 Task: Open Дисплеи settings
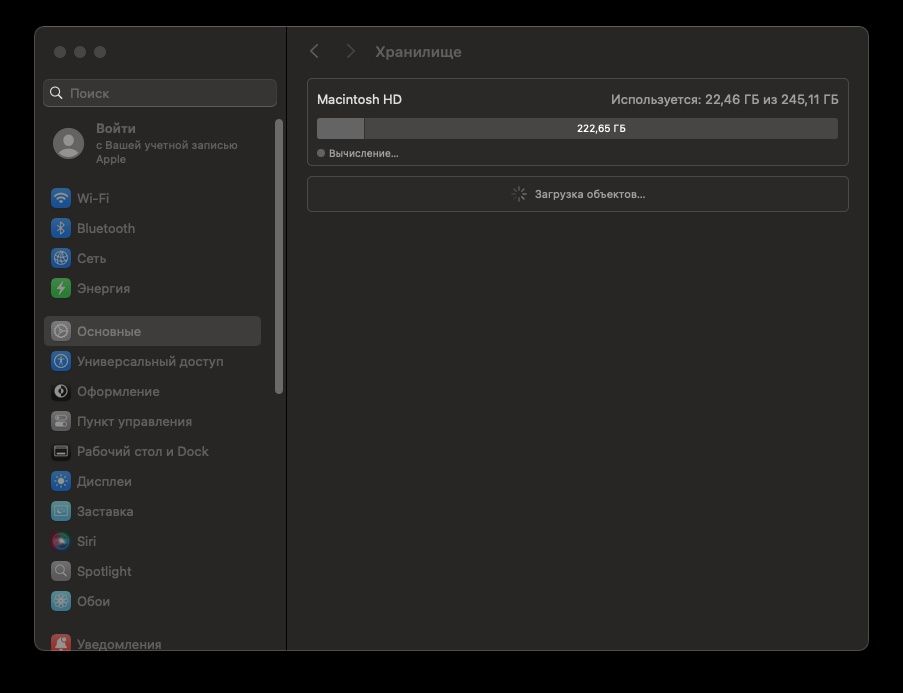tap(152, 481)
